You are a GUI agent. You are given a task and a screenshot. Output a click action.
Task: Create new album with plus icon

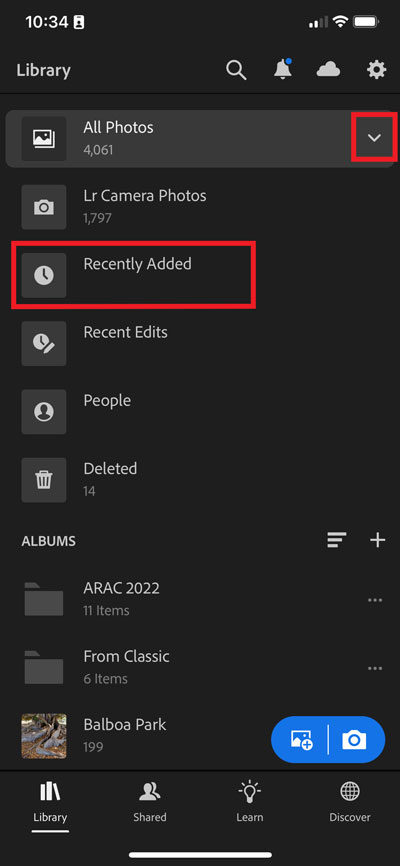[377, 540]
